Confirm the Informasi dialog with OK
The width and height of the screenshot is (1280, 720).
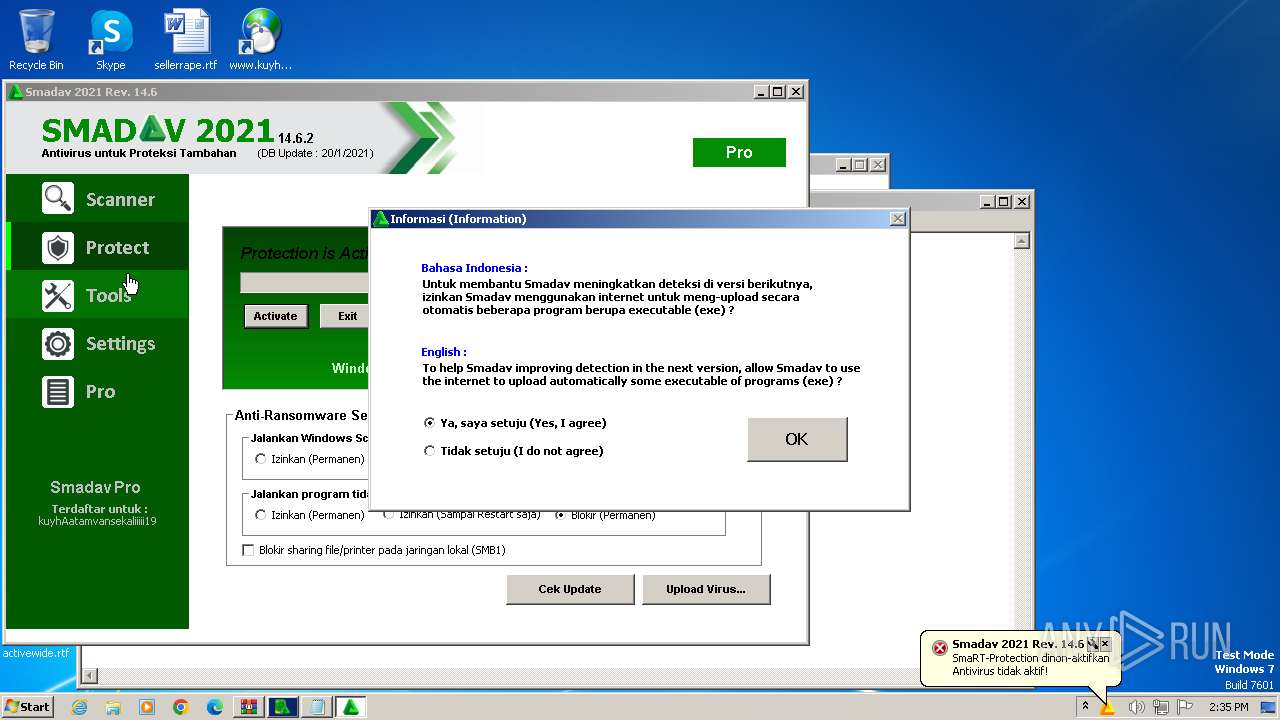[797, 439]
